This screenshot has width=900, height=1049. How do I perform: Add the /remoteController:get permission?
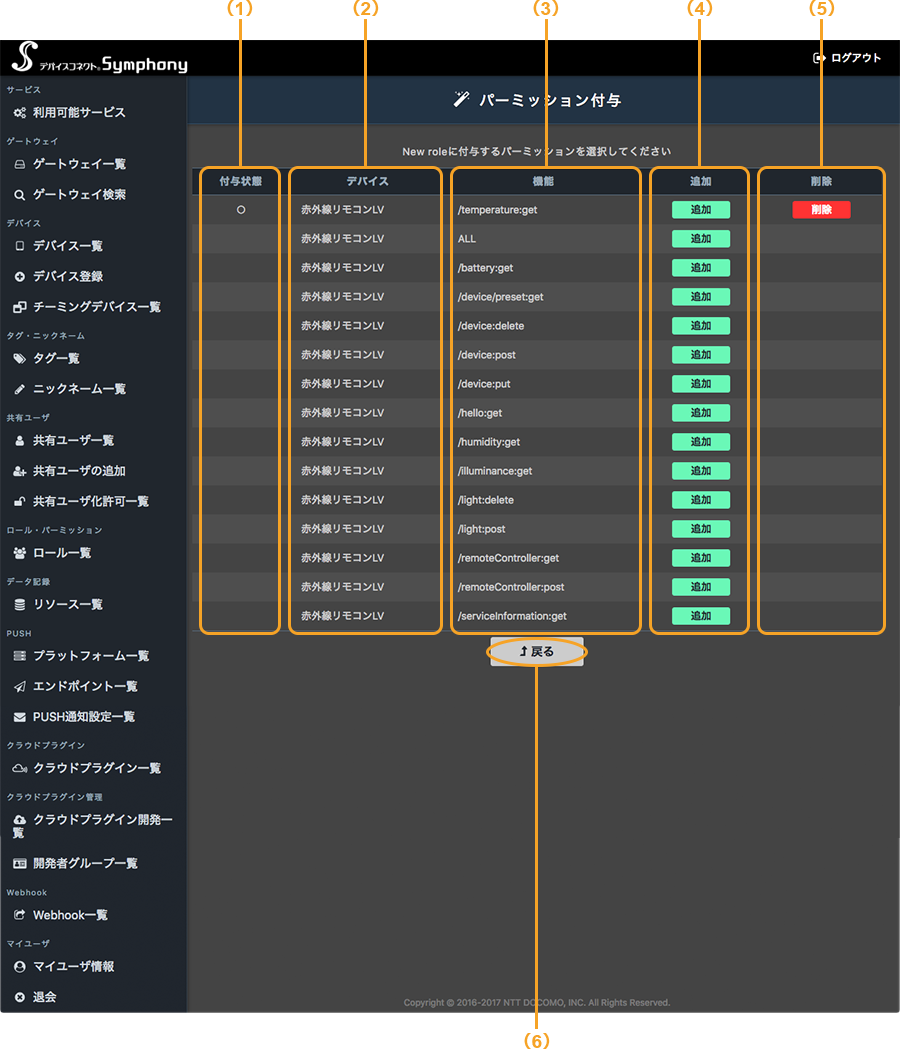701,558
